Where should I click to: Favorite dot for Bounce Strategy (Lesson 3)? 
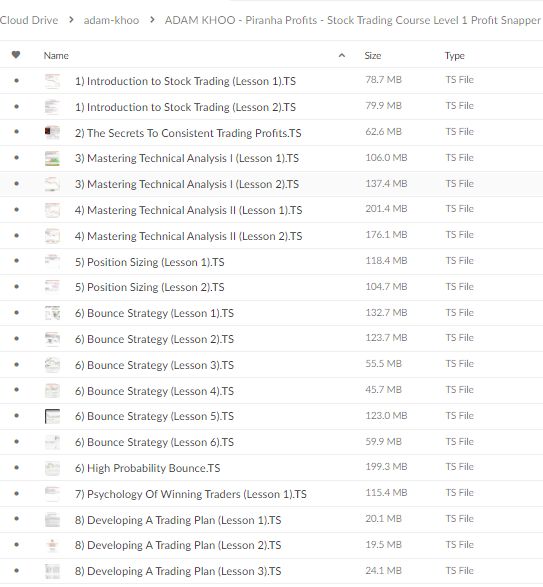tap(16, 364)
